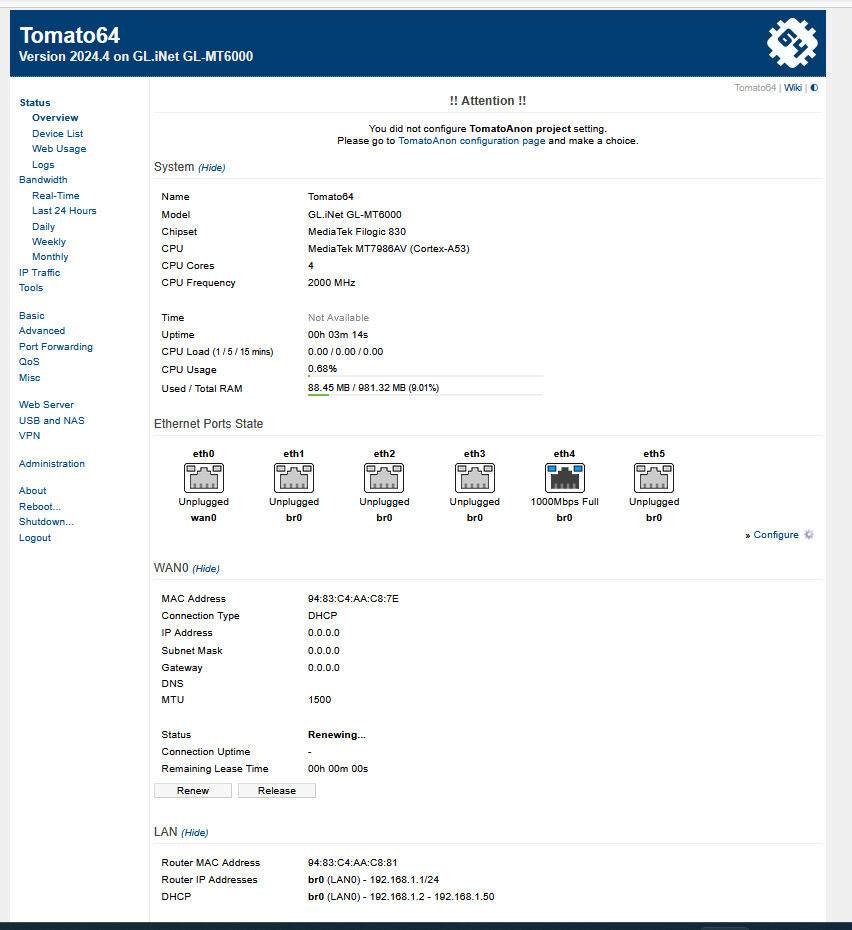Open the Logs page
Viewport: 852px width, 930px height.
pos(43,165)
